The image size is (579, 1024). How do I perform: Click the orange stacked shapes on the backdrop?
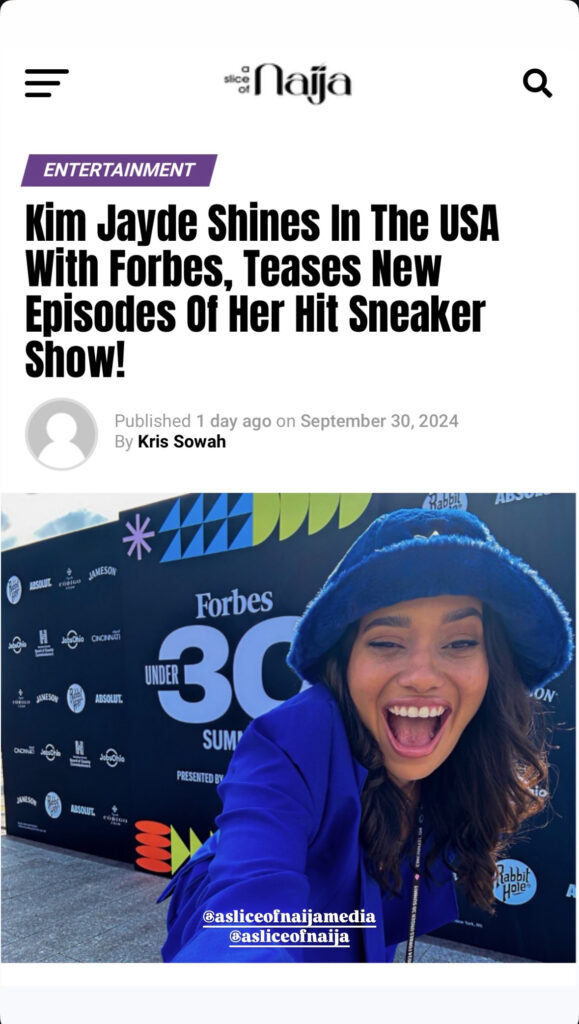tap(153, 847)
